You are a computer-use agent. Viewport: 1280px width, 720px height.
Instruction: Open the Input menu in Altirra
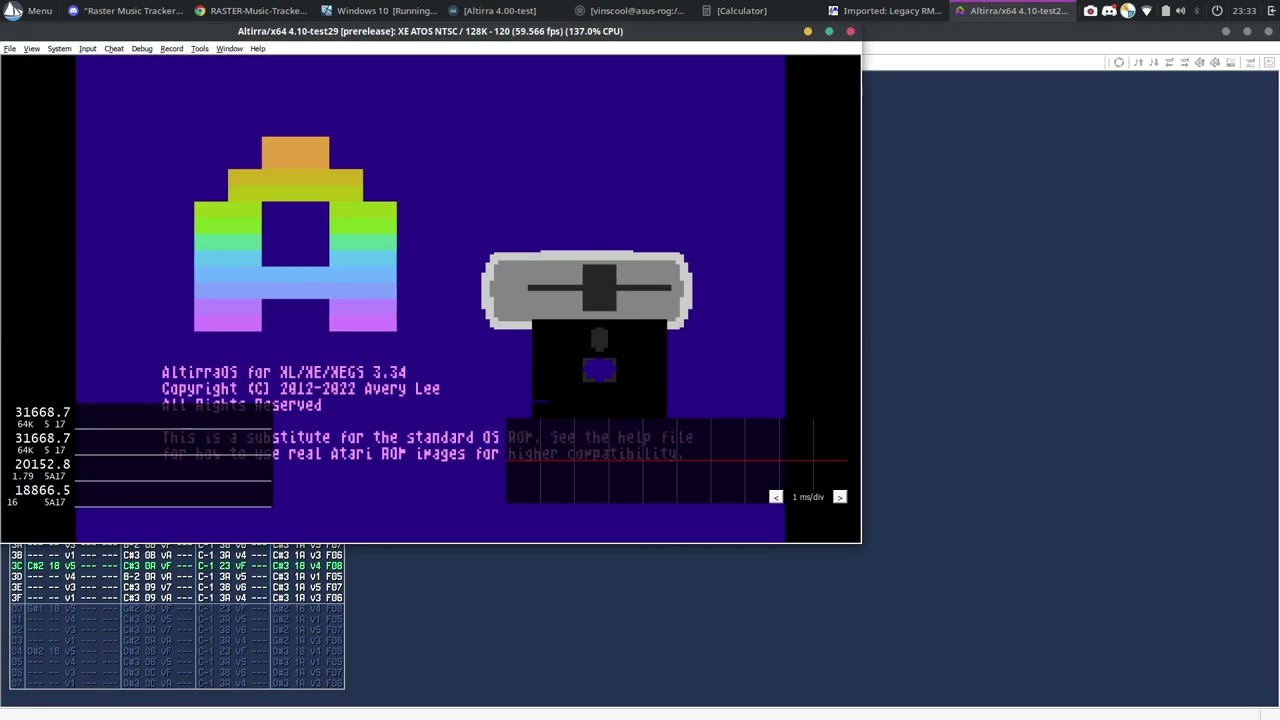[x=88, y=48]
